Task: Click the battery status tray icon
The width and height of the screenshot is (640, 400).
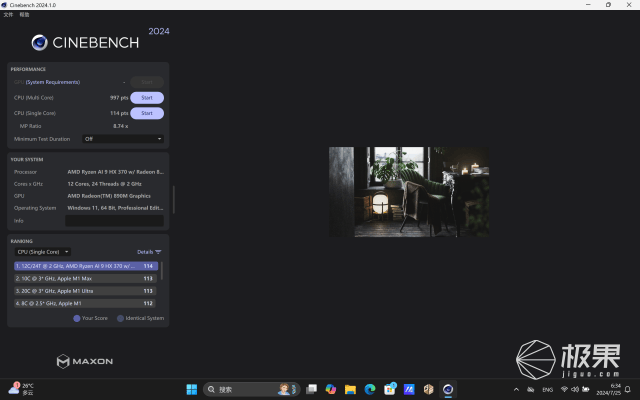Action: pos(586,389)
